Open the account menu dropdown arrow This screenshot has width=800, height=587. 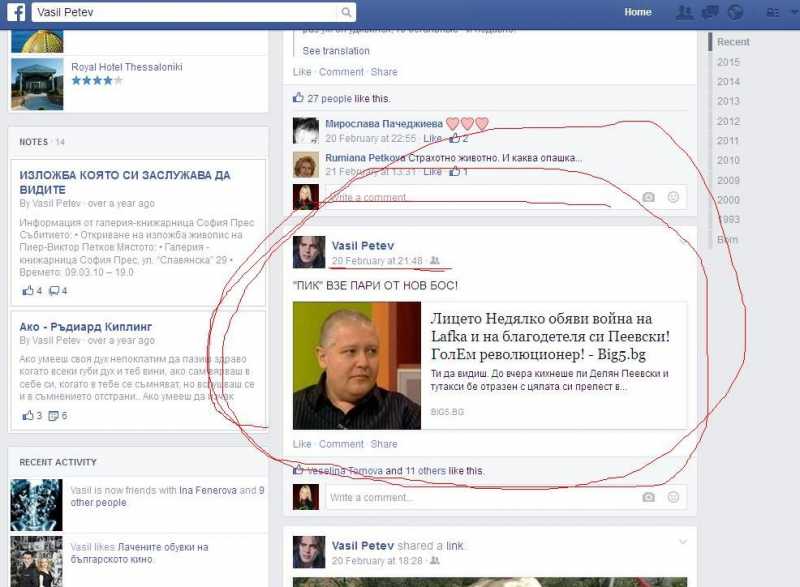pyautogui.click(x=792, y=13)
